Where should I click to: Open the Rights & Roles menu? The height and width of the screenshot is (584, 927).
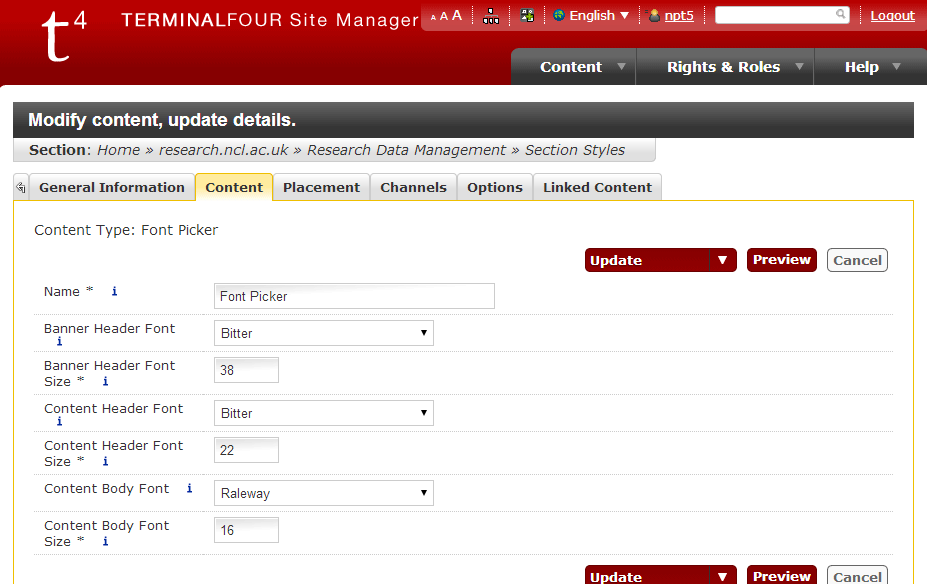[x=724, y=67]
